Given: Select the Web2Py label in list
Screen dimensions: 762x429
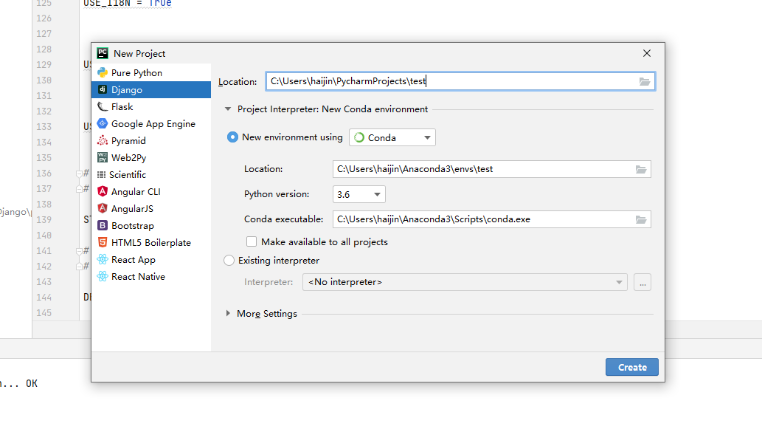Looking at the screenshot, I should point(128,157).
